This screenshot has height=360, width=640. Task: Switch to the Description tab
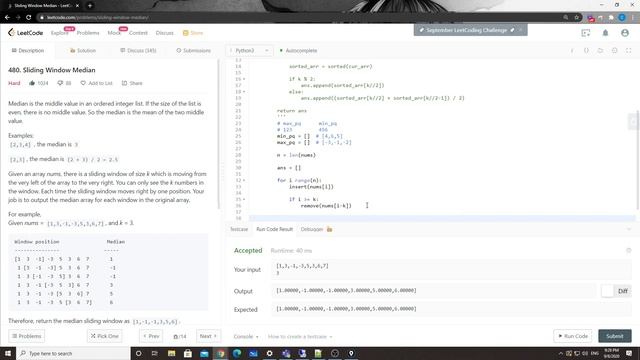click(x=28, y=51)
